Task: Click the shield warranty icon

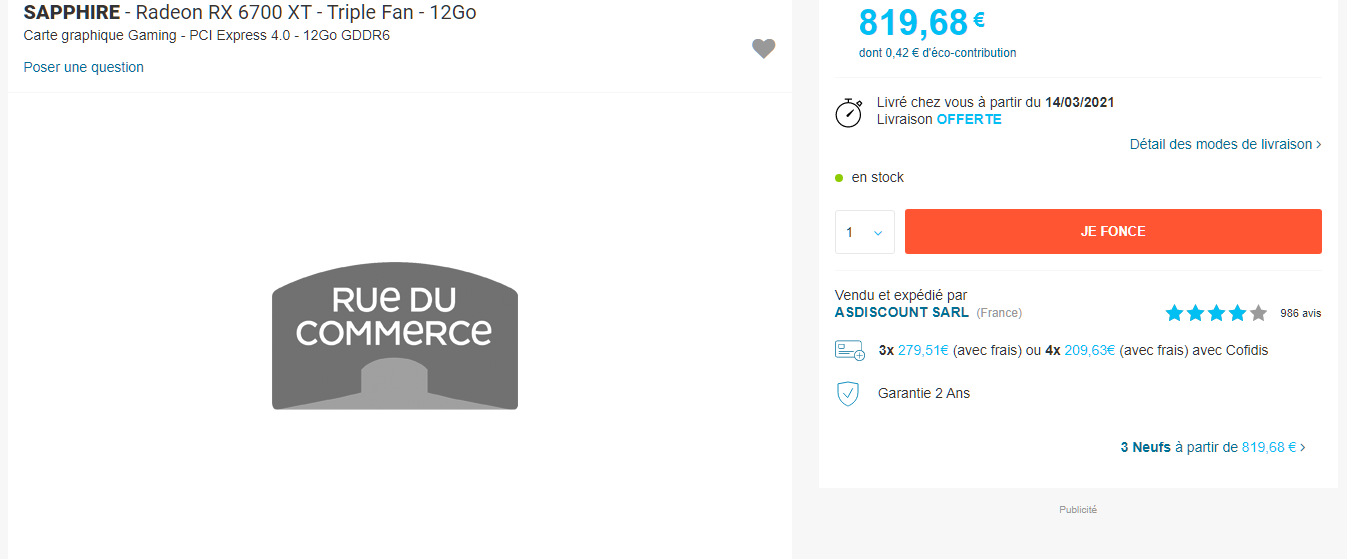Action: [847, 393]
